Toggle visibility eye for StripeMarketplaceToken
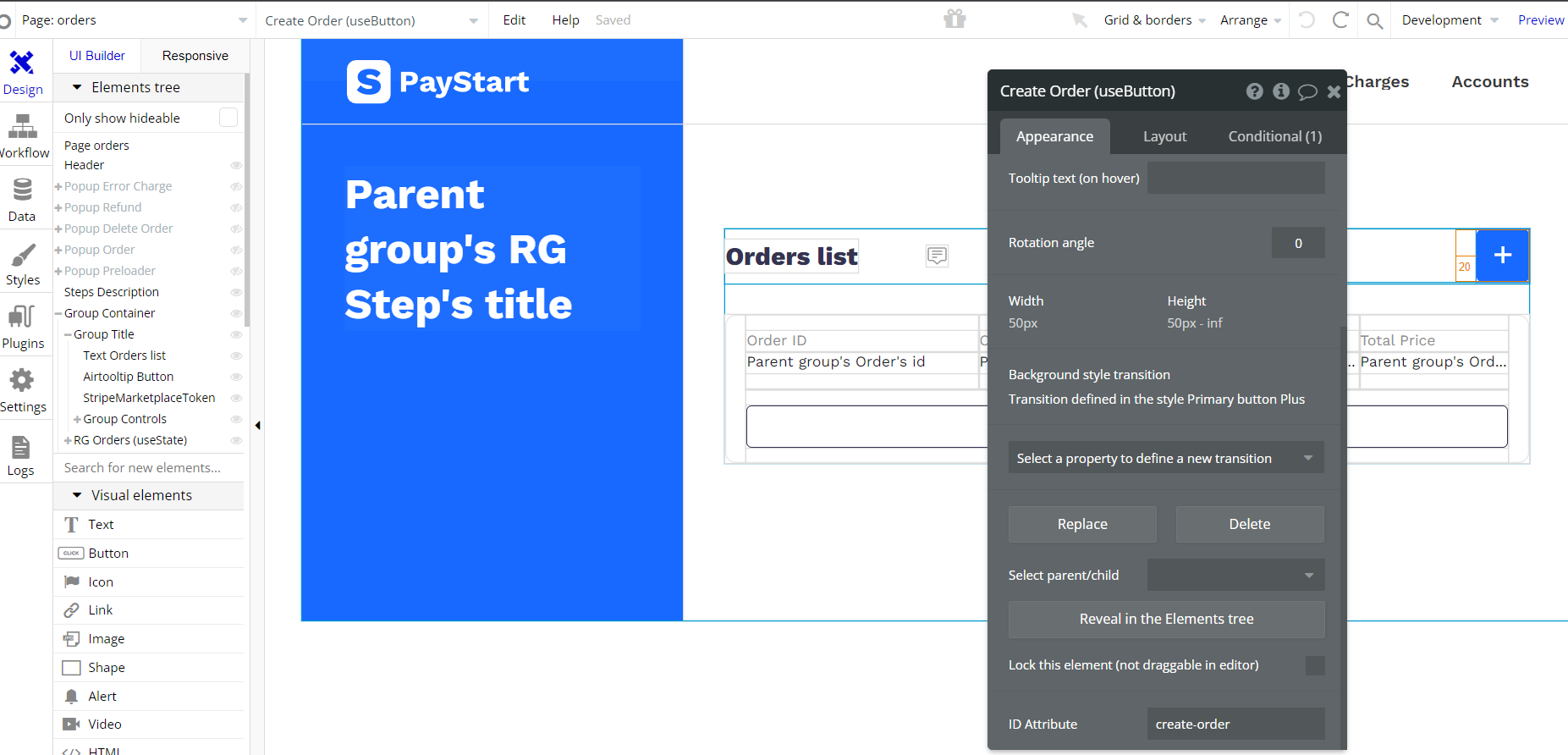 pos(236,399)
